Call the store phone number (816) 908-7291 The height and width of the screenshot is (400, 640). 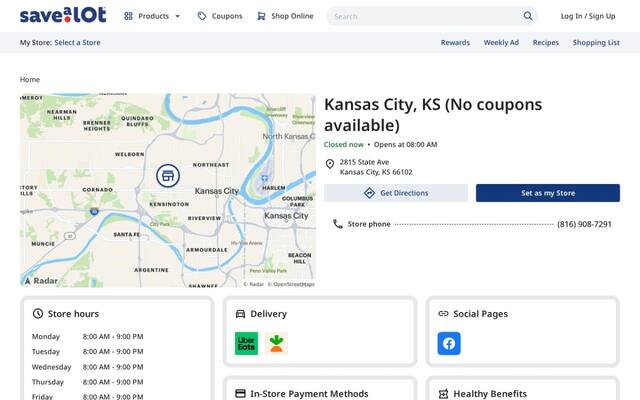[x=584, y=224]
